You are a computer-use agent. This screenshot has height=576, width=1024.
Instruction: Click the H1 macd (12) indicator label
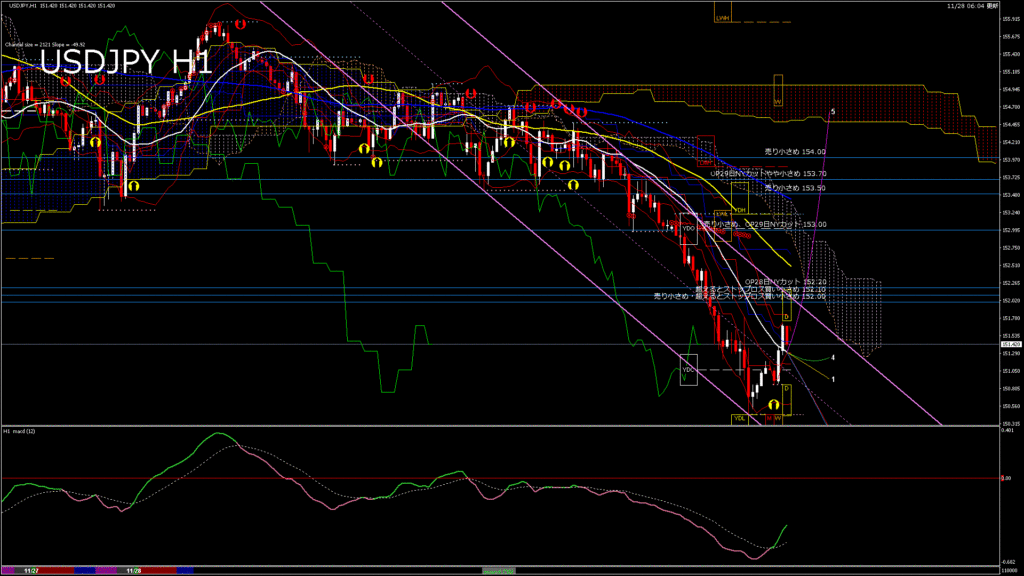[x=20, y=431]
